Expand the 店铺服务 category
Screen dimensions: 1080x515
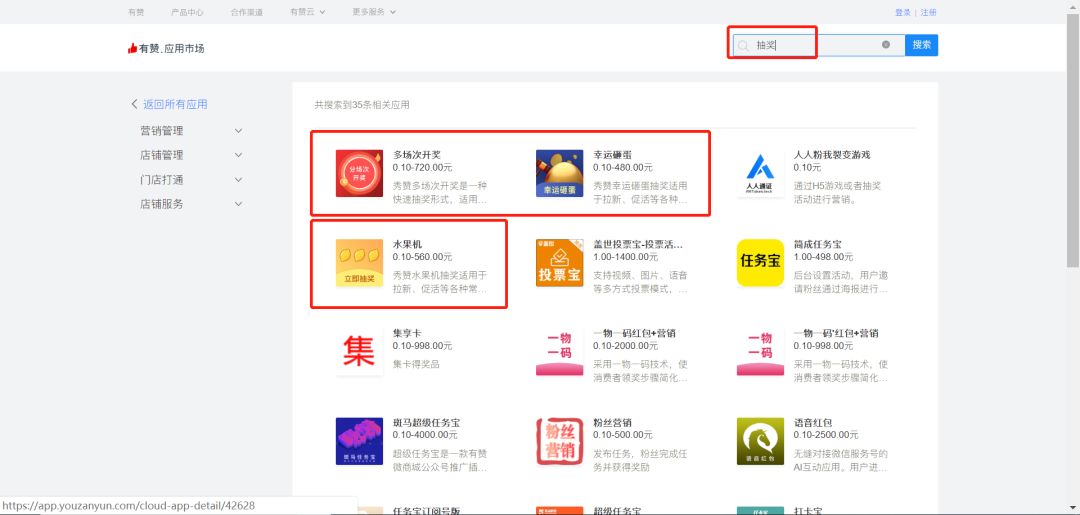coord(238,204)
